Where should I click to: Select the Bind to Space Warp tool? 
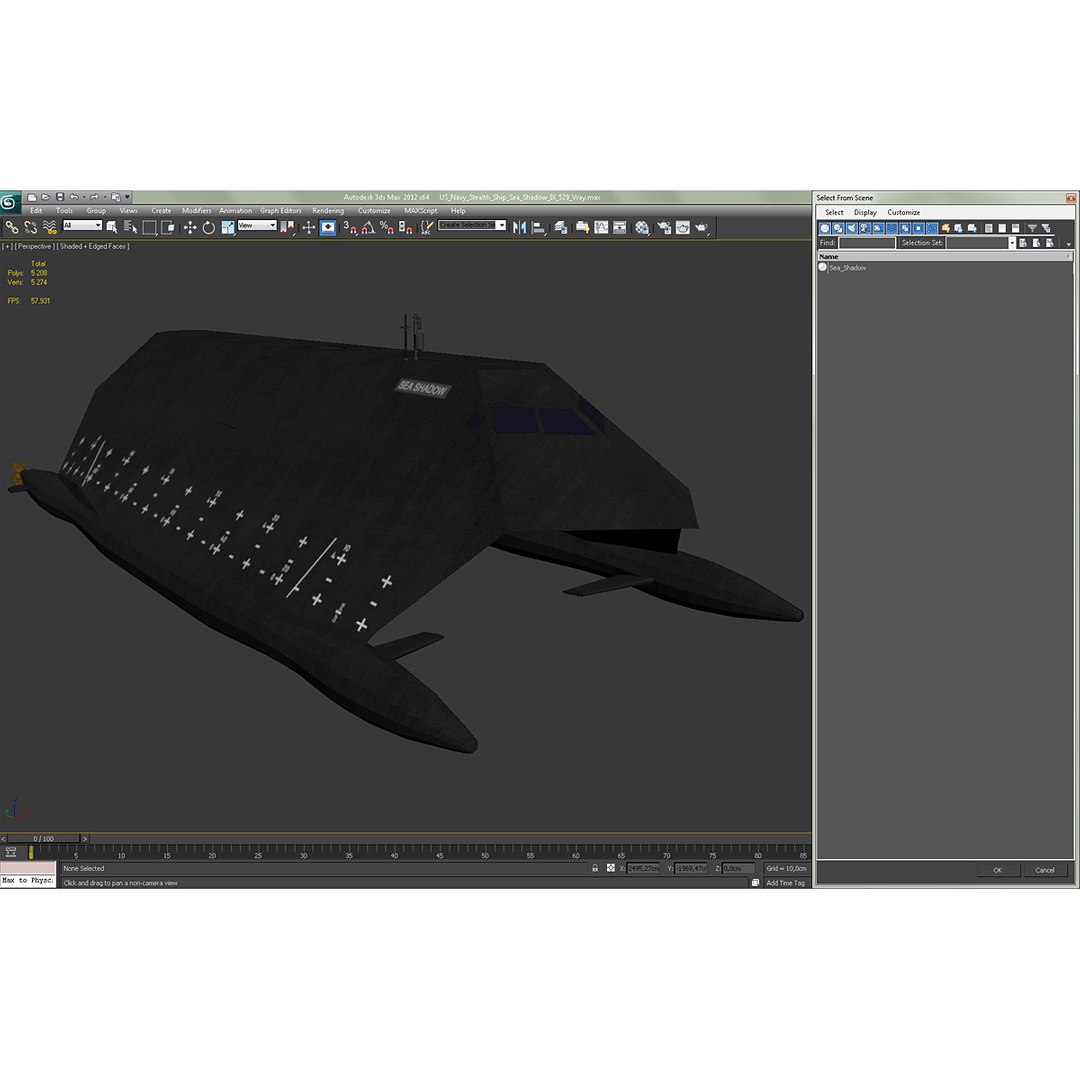pyautogui.click(x=50, y=227)
